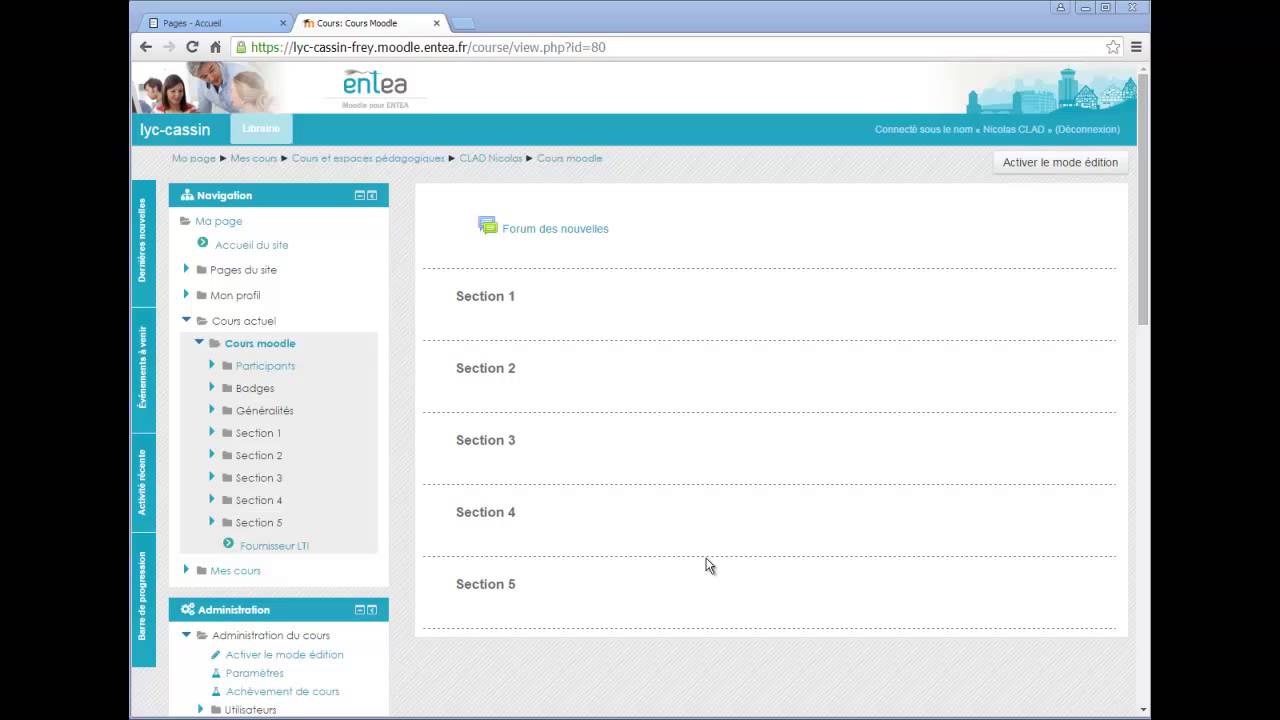Open a new browser tab
The image size is (1280, 720).
tap(462, 23)
